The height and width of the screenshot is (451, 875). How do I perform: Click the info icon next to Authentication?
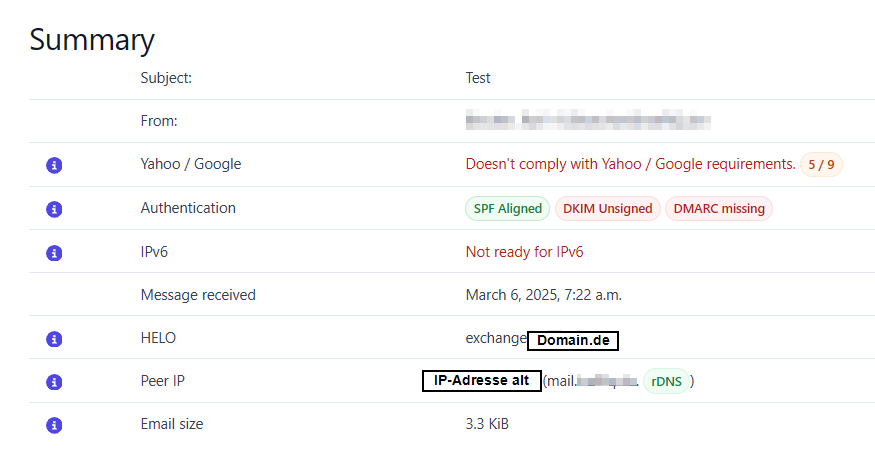[x=54, y=209]
